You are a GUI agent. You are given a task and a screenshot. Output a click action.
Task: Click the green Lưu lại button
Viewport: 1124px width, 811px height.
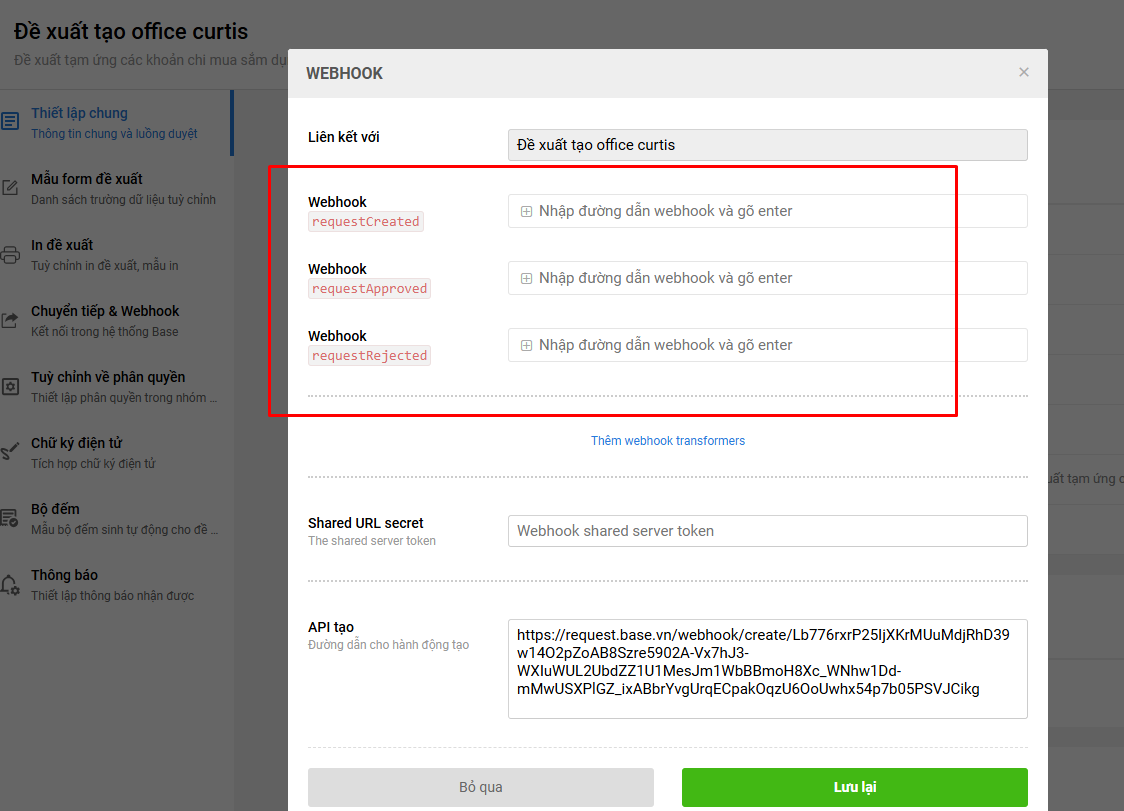coord(854,787)
